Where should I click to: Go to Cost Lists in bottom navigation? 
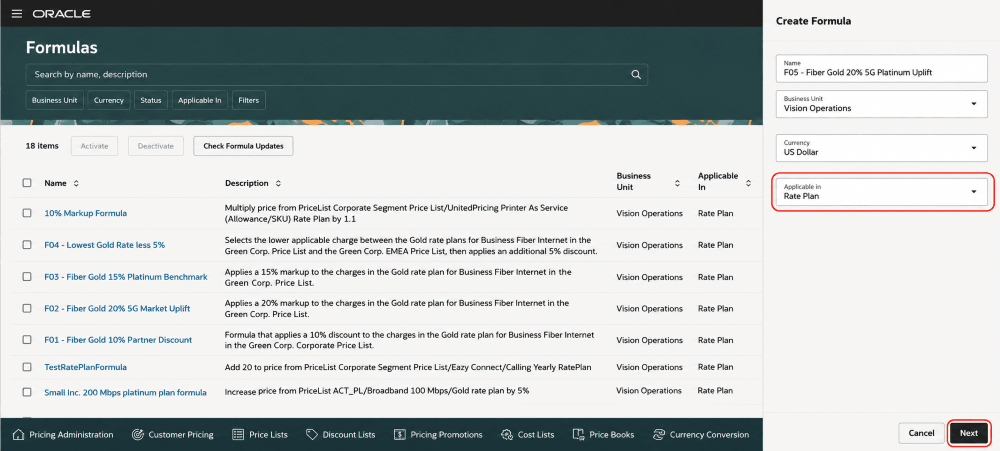point(528,434)
